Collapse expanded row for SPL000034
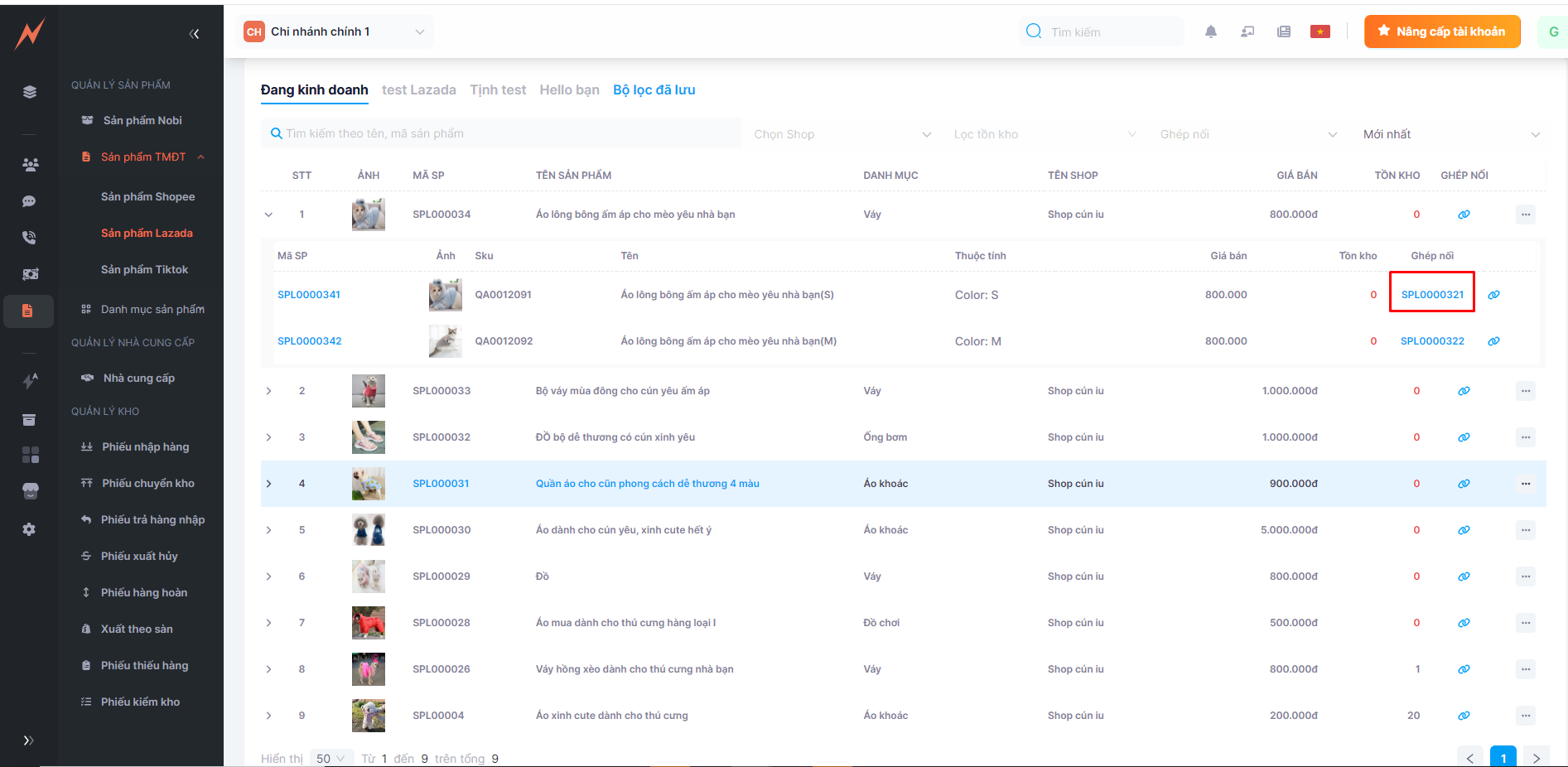This screenshot has height=767, width=1568. pyautogui.click(x=268, y=215)
